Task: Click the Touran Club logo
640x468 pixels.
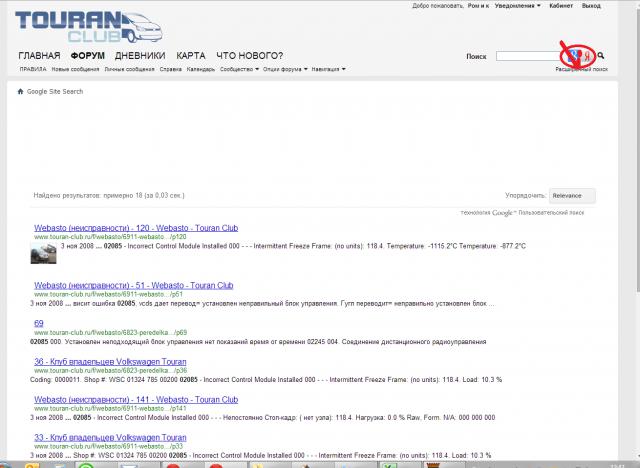Action: [x=89, y=27]
